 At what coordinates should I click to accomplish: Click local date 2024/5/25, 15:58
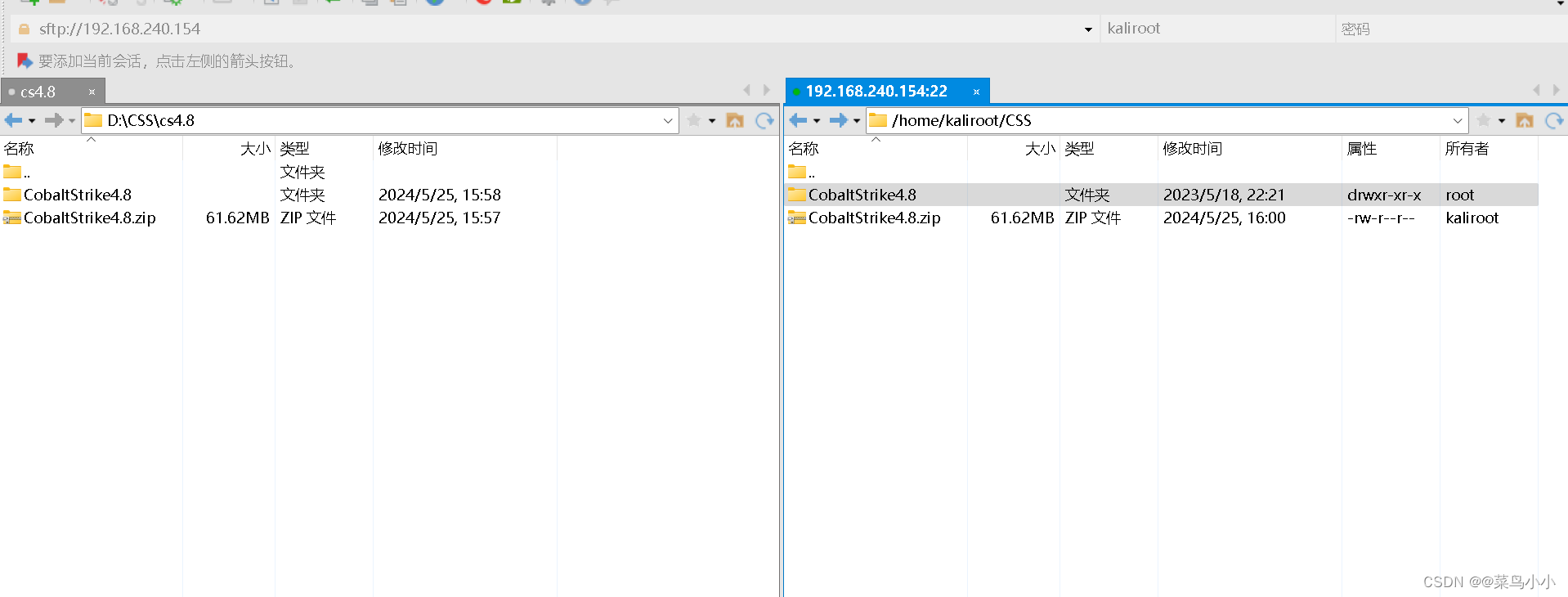(440, 195)
